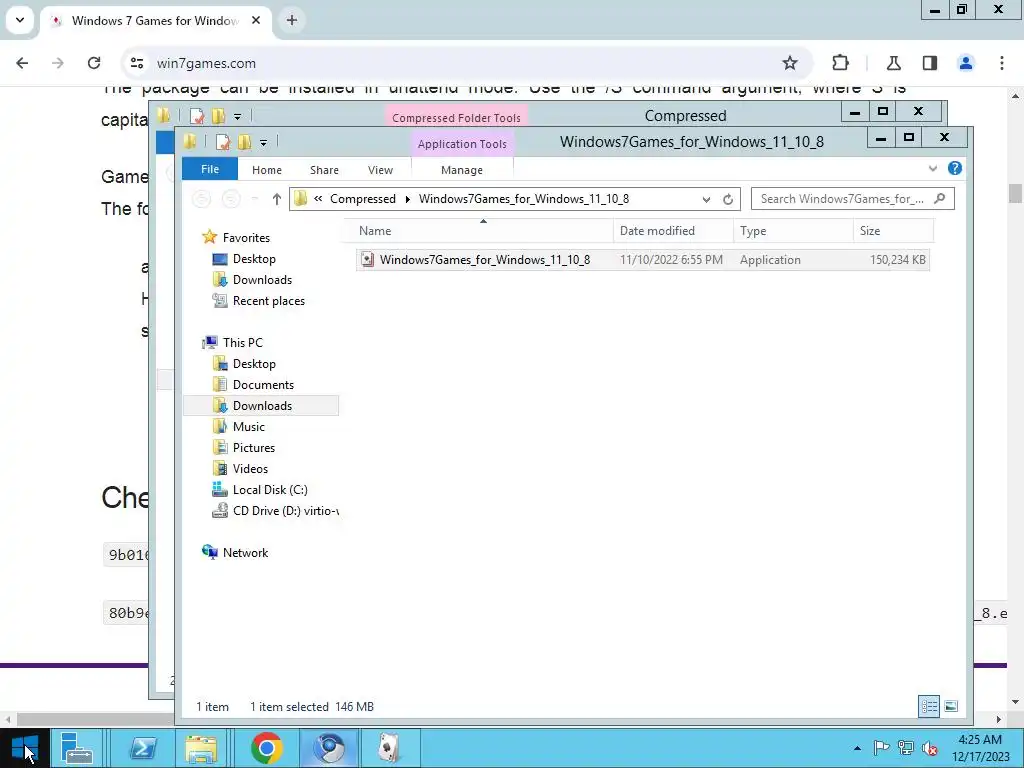Go up one folder level with Up arrow
Screen dimensions: 1024x768
click(x=276, y=199)
